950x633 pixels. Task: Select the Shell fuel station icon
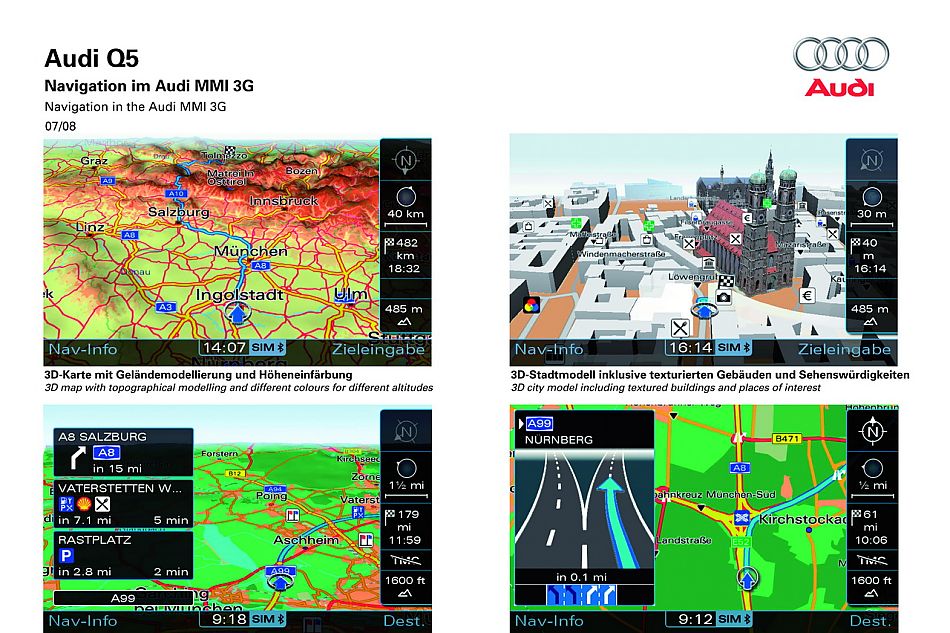point(84,505)
